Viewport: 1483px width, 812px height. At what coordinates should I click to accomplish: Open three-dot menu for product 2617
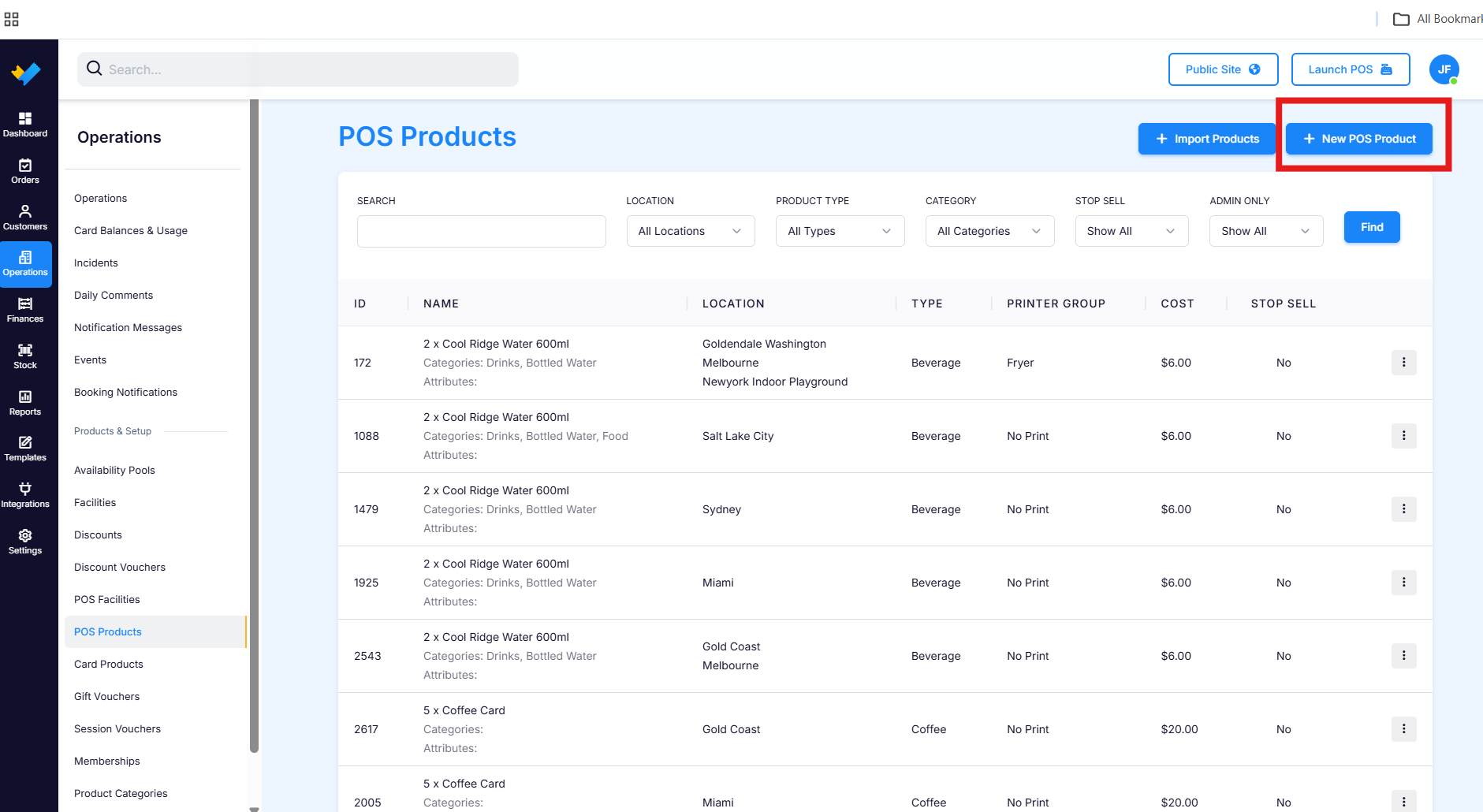click(x=1403, y=729)
